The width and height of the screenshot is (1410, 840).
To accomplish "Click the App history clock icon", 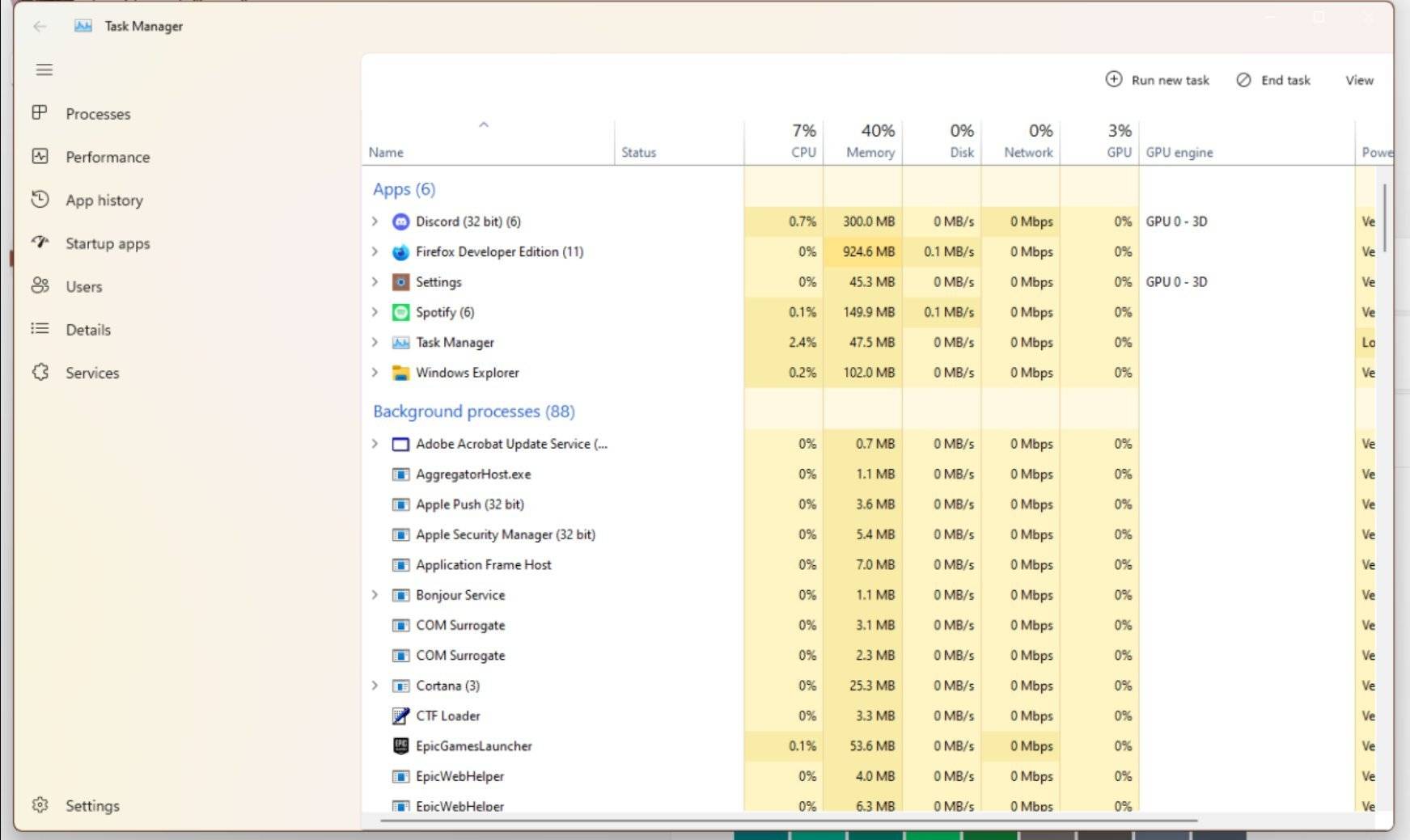I will [x=40, y=199].
